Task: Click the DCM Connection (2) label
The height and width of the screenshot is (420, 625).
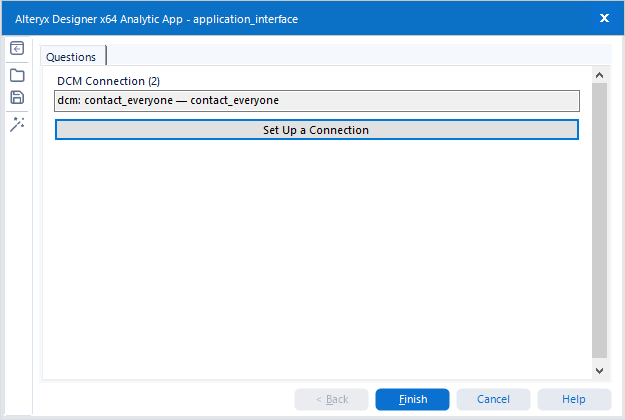Action: click(x=108, y=80)
